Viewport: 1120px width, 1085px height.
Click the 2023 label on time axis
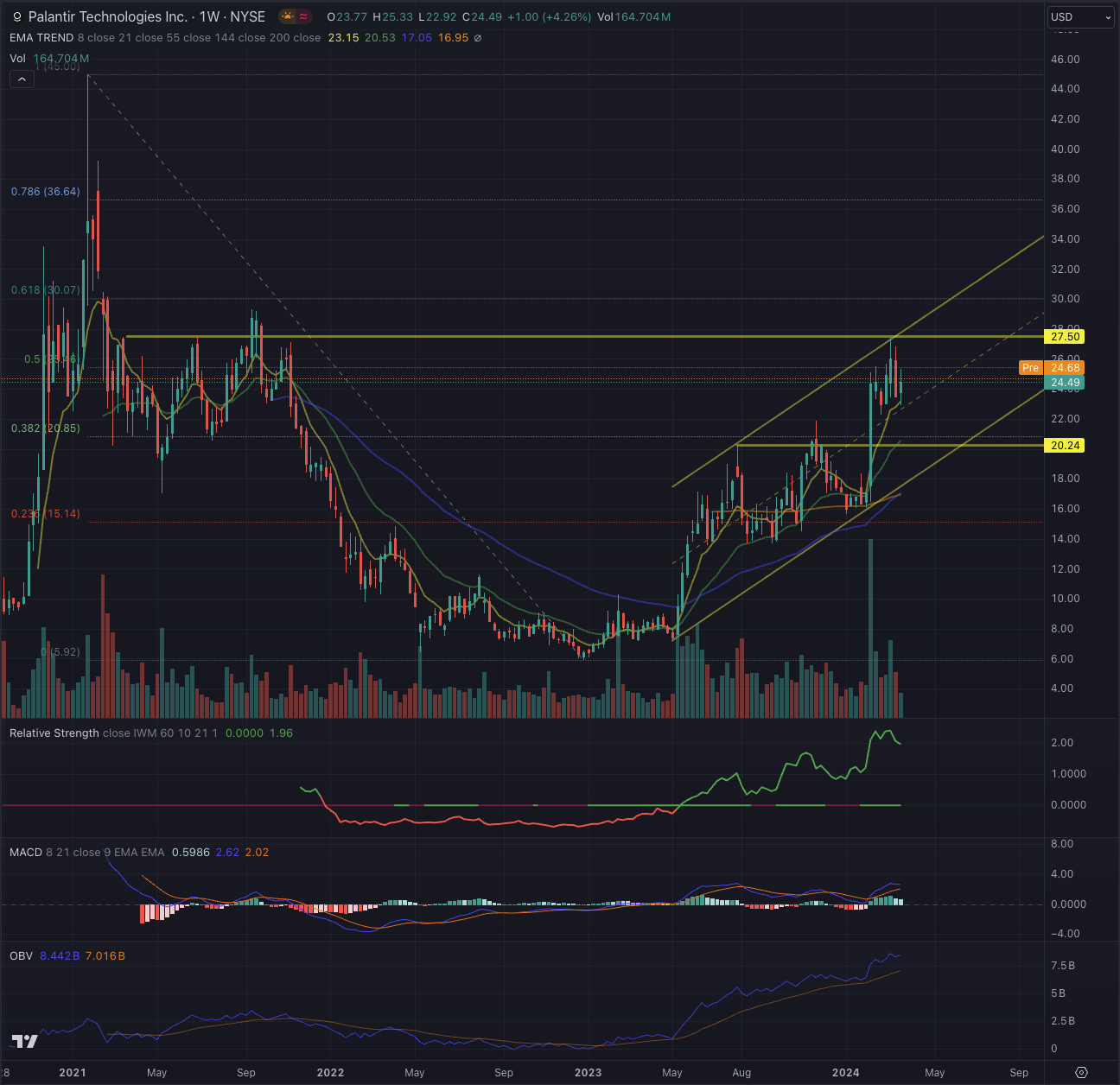(x=588, y=1073)
